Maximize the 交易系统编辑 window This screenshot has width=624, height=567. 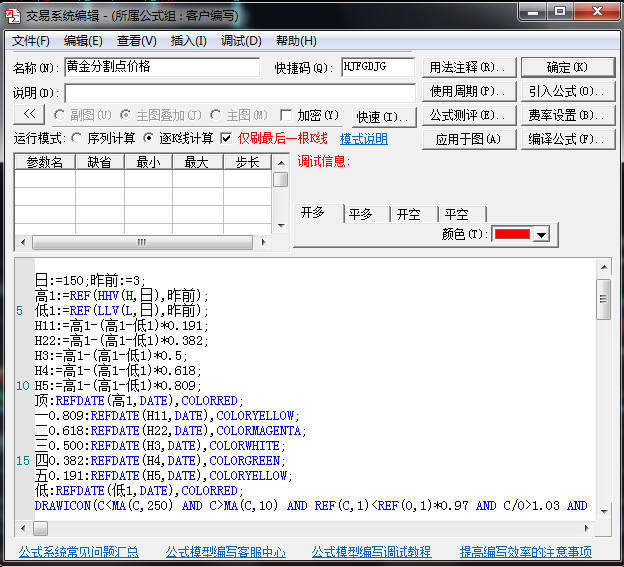point(561,12)
